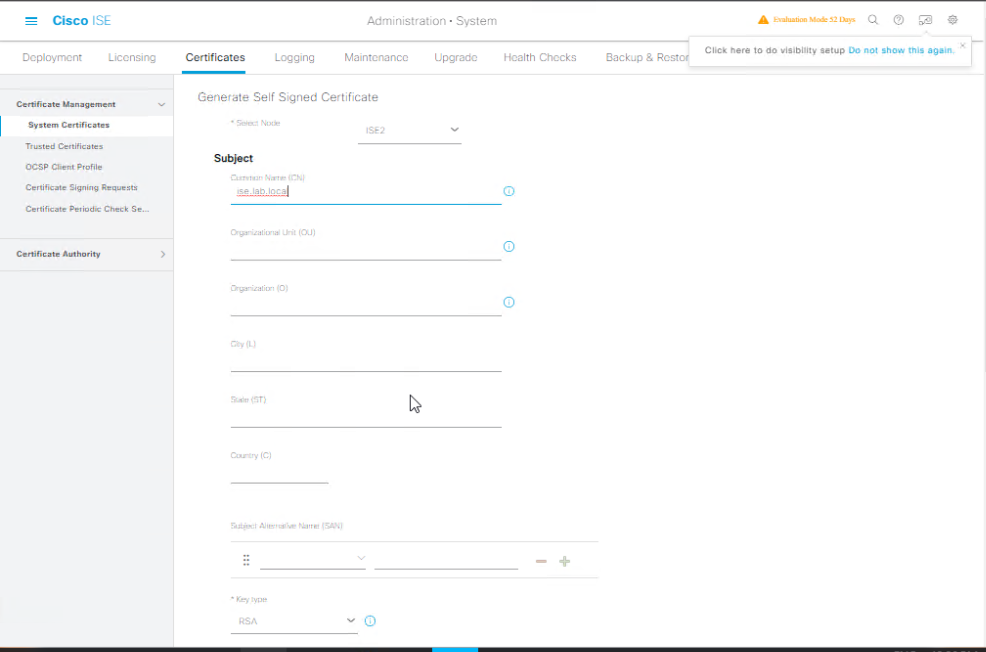Click the SAN row drag handle
Screen dimensions: 986x652
tap(246, 560)
